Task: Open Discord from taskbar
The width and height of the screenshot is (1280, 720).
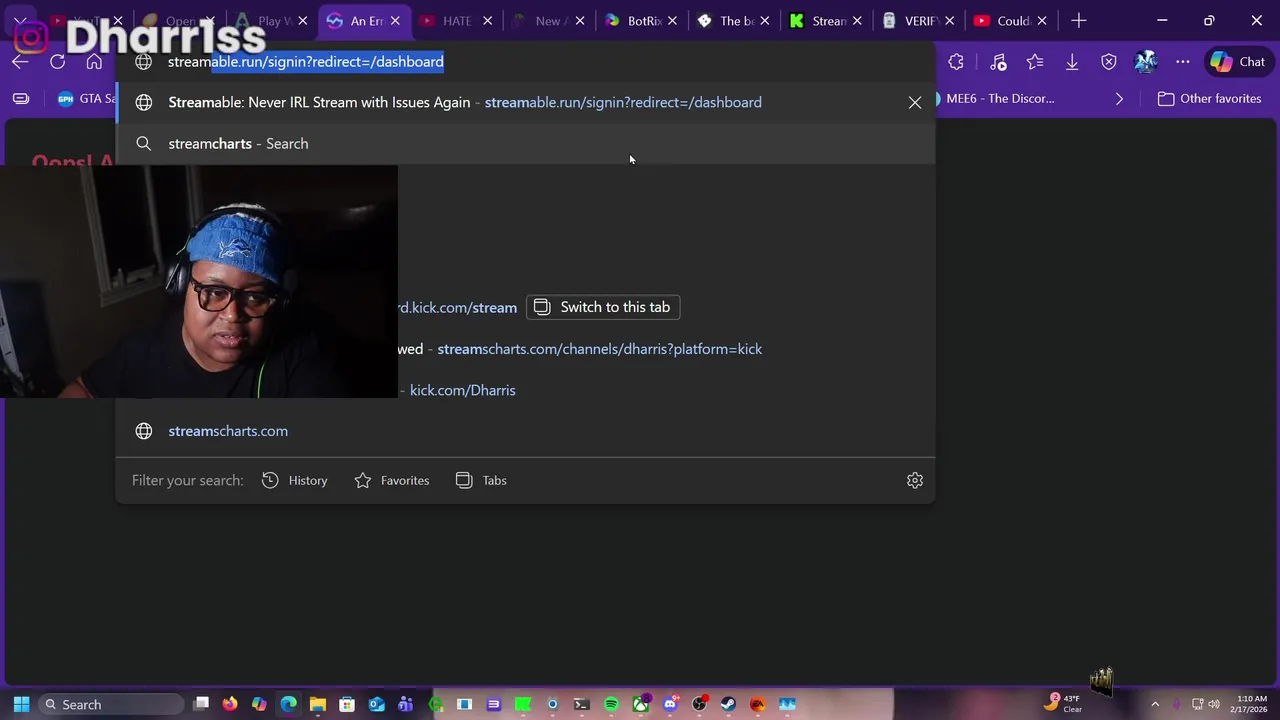Action: (670, 704)
